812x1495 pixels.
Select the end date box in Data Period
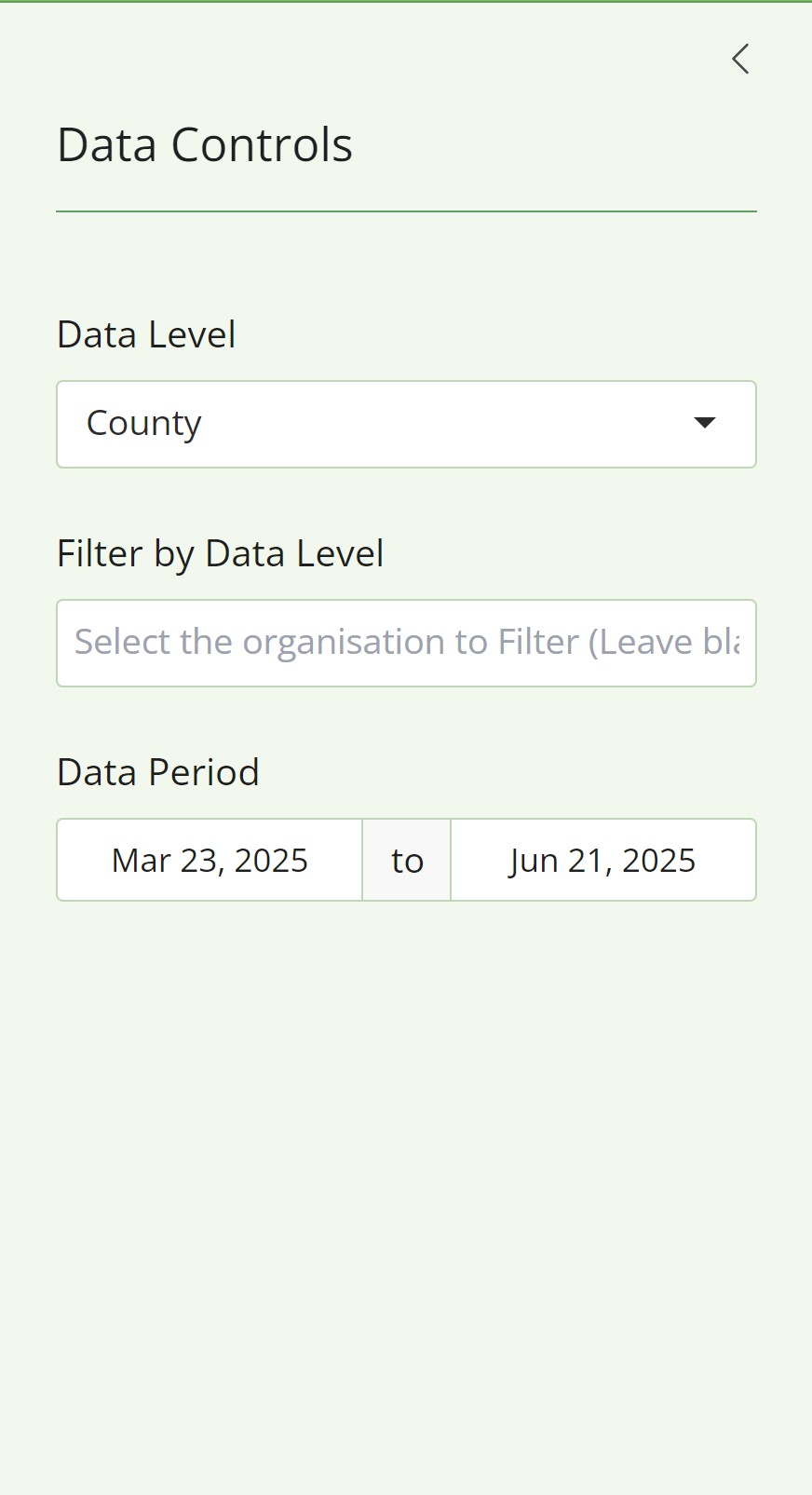click(602, 859)
